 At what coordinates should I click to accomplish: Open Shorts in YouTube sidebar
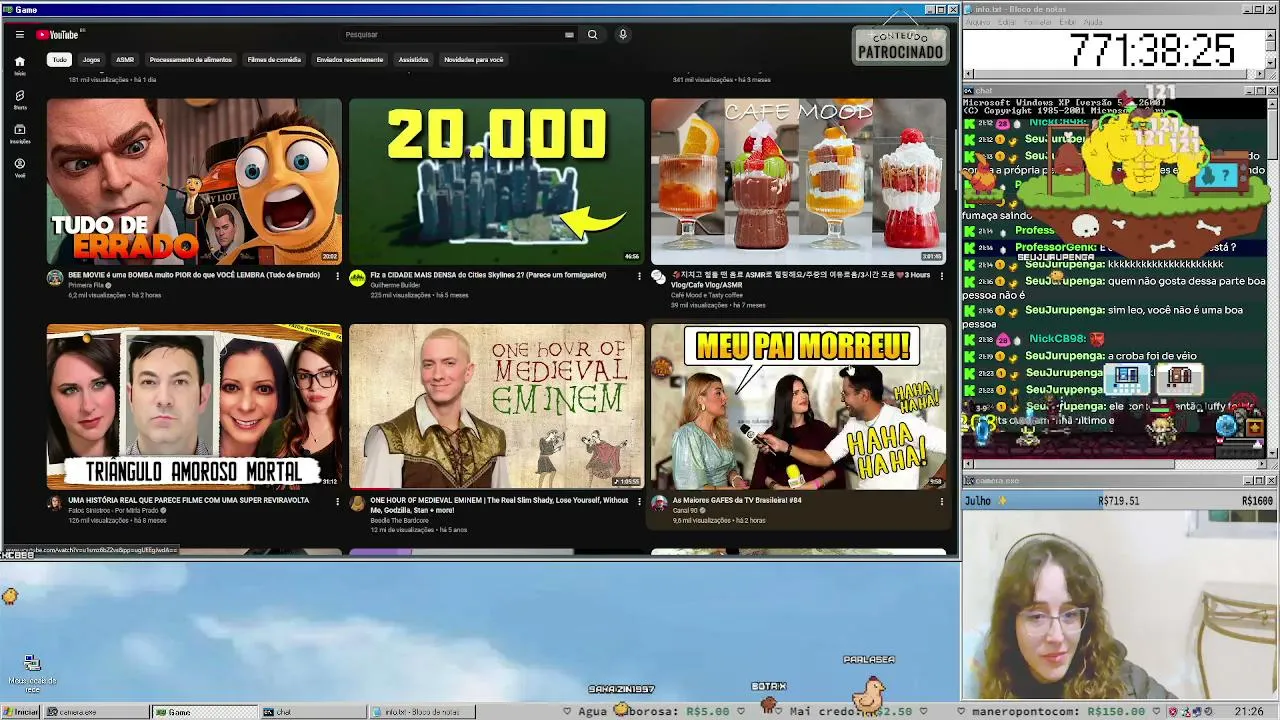(x=19, y=99)
